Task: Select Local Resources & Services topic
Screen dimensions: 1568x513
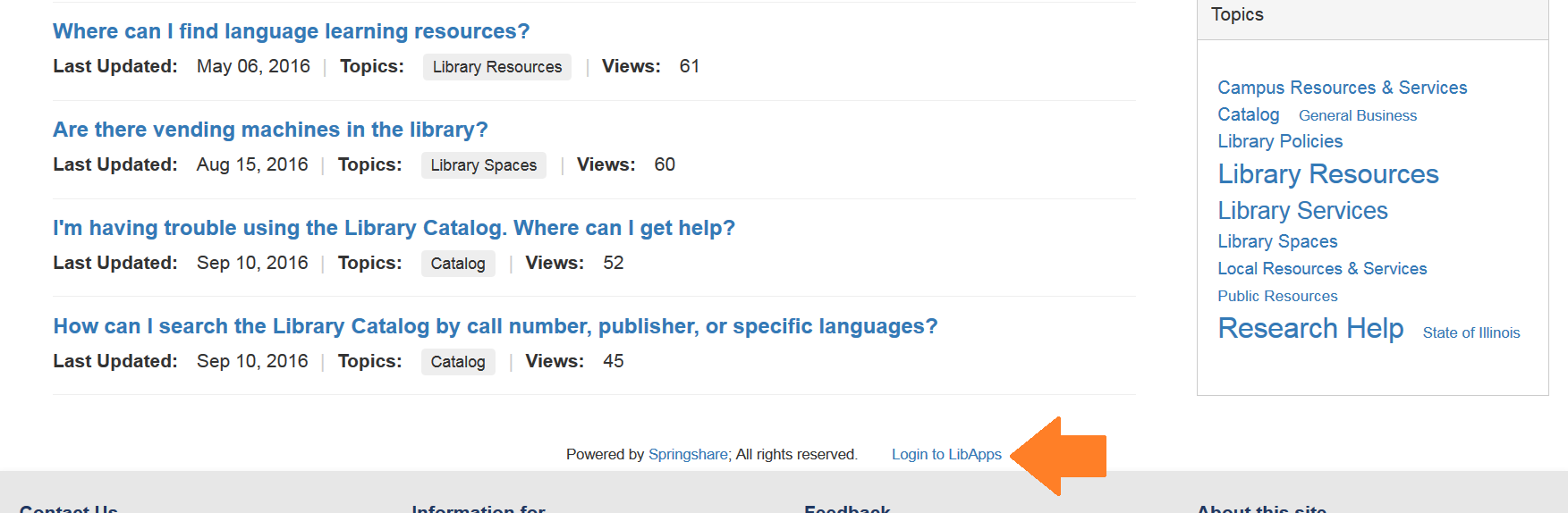Action: tap(1321, 269)
